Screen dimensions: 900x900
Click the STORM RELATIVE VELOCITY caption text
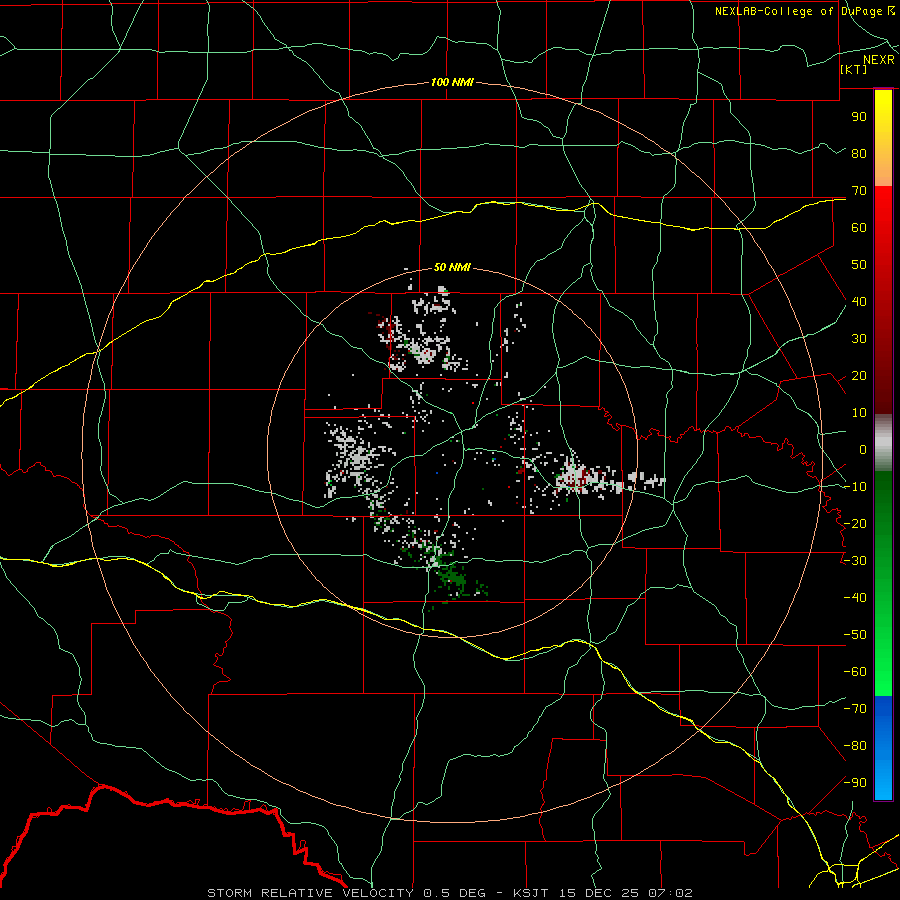pyautogui.click(x=313, y=893)
